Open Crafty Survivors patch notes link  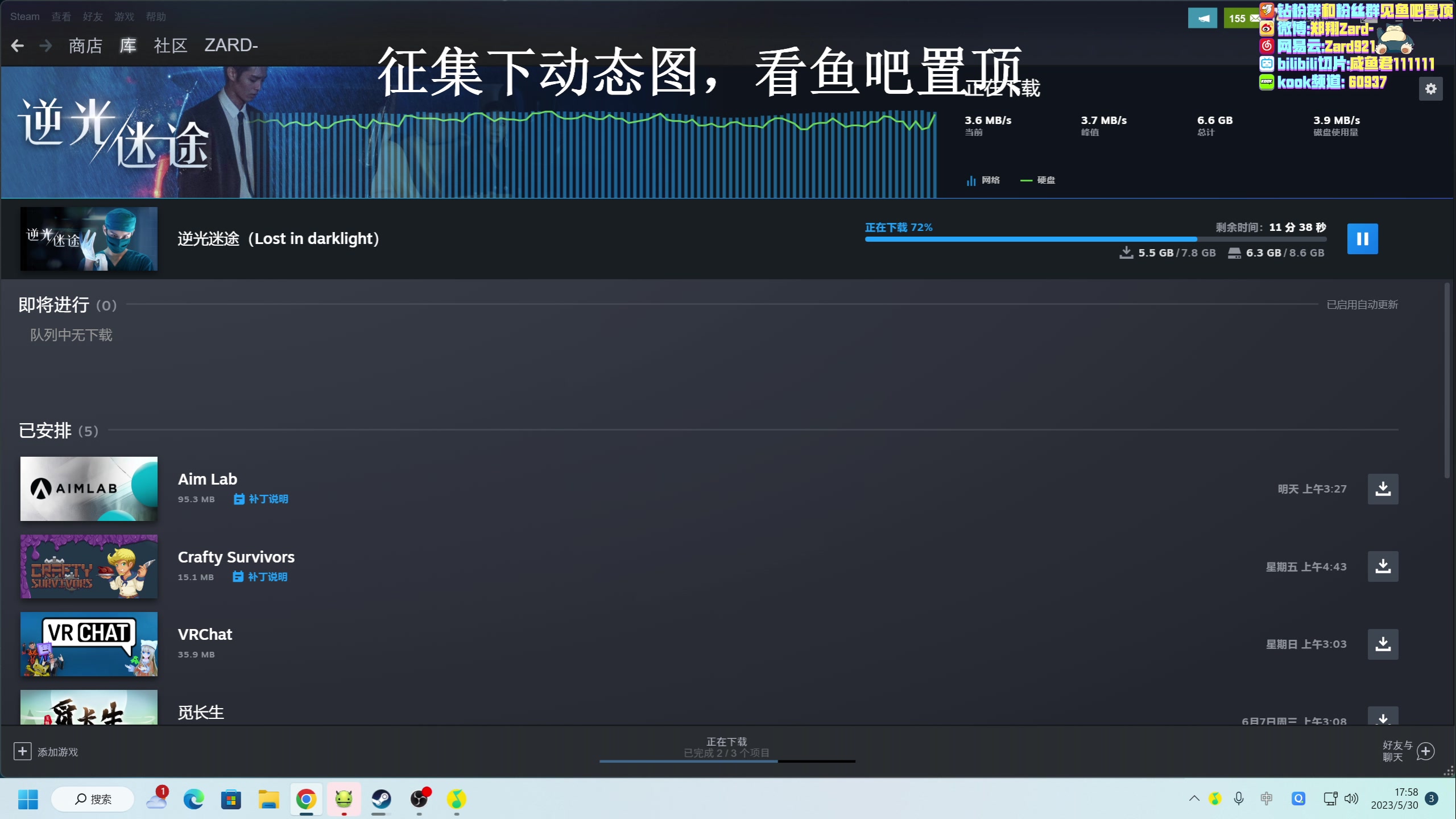coord(260,577)
